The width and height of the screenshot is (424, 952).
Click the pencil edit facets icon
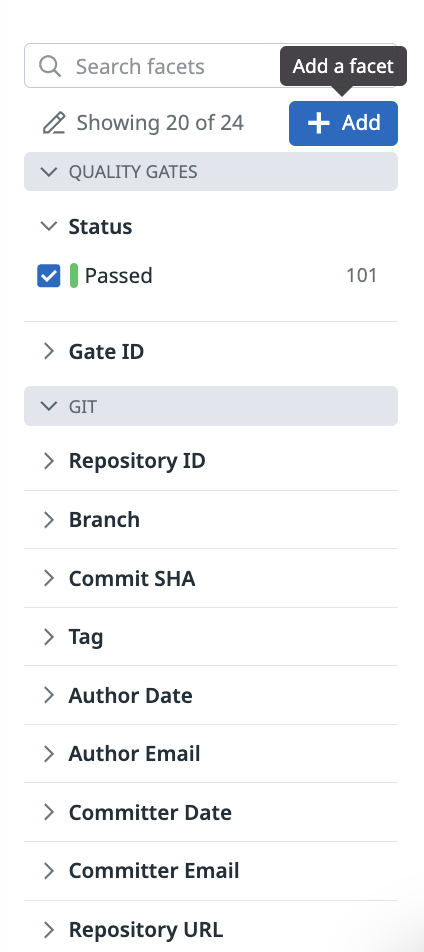coord(53,123)
